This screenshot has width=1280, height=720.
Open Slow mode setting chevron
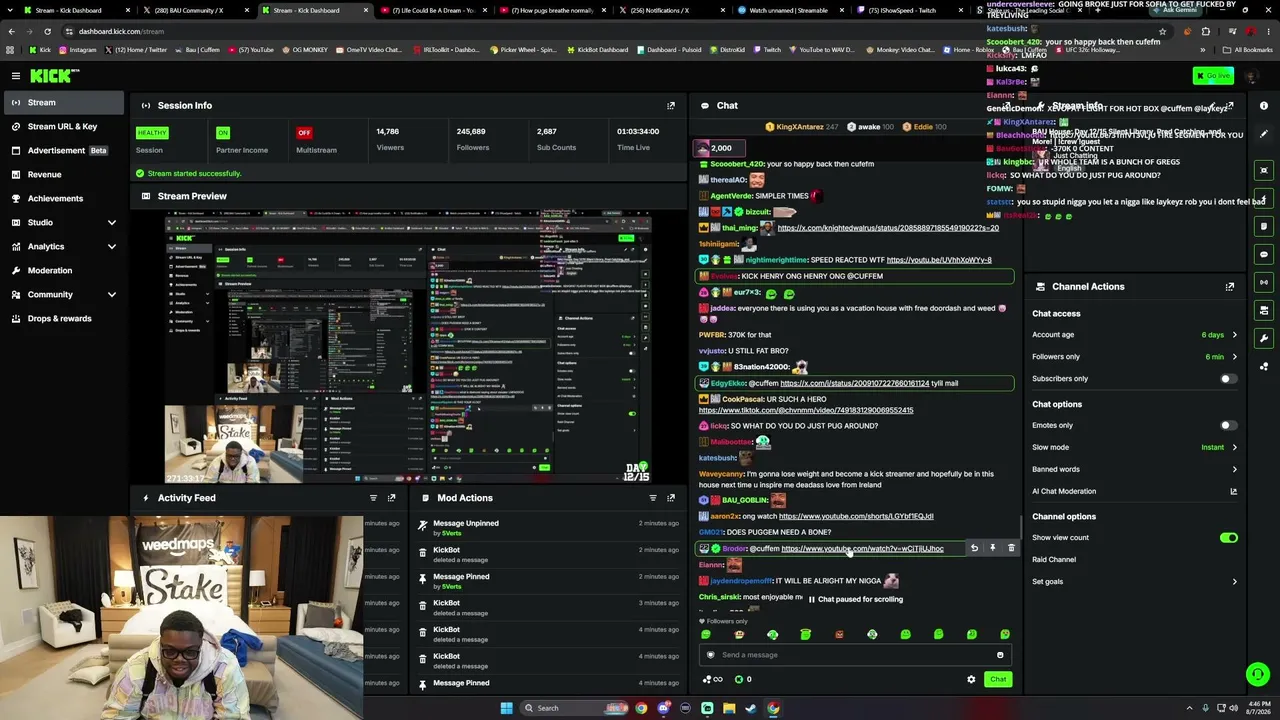coord(1234,447)
